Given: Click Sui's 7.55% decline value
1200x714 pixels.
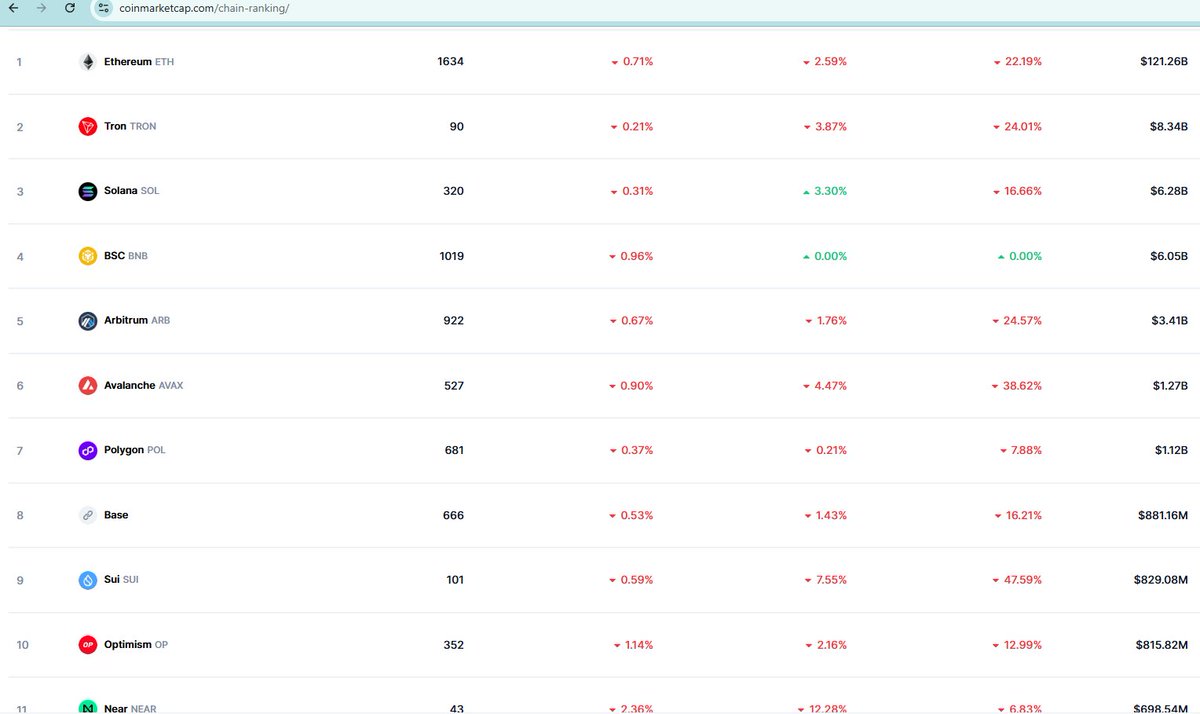Looking at the screenshot, I should tap(825, 580).
